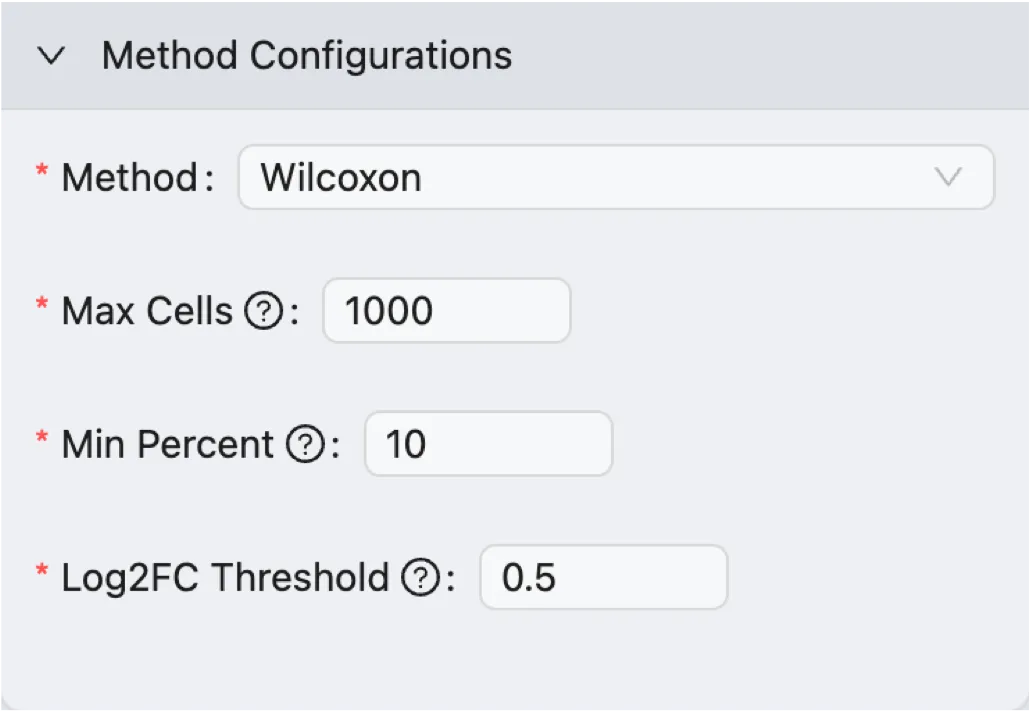Click the Method Configurations header title
Viewport: 1030px width, 711px height.
307,56
